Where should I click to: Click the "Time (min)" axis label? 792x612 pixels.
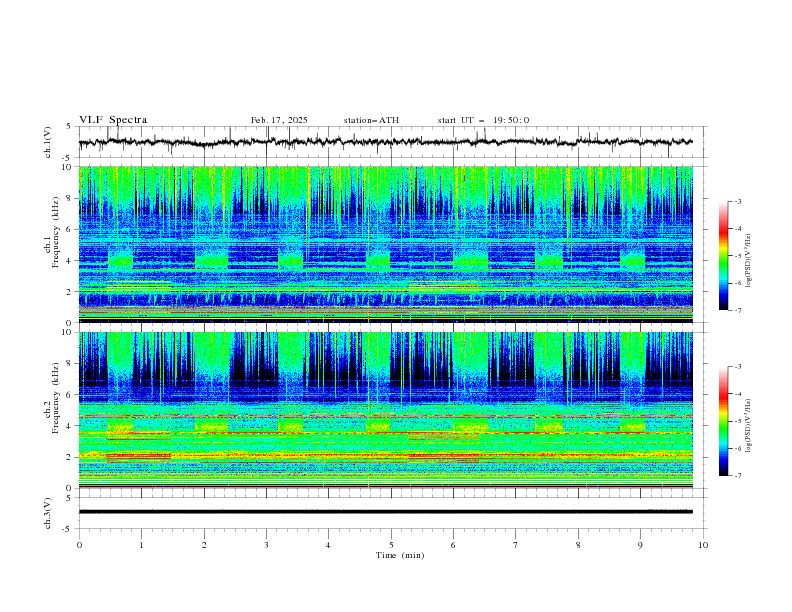coord(400,555)
